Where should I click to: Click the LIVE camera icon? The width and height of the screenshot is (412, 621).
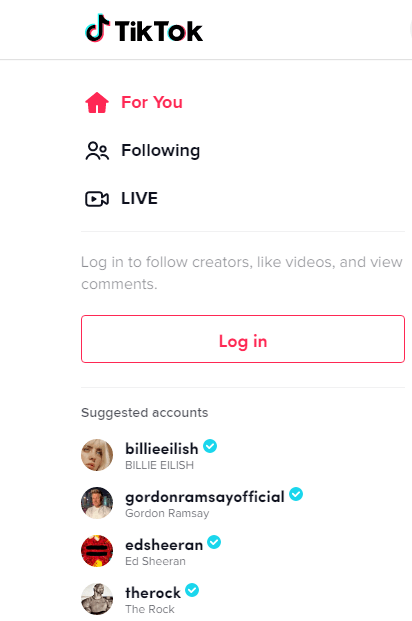[97, 199]
